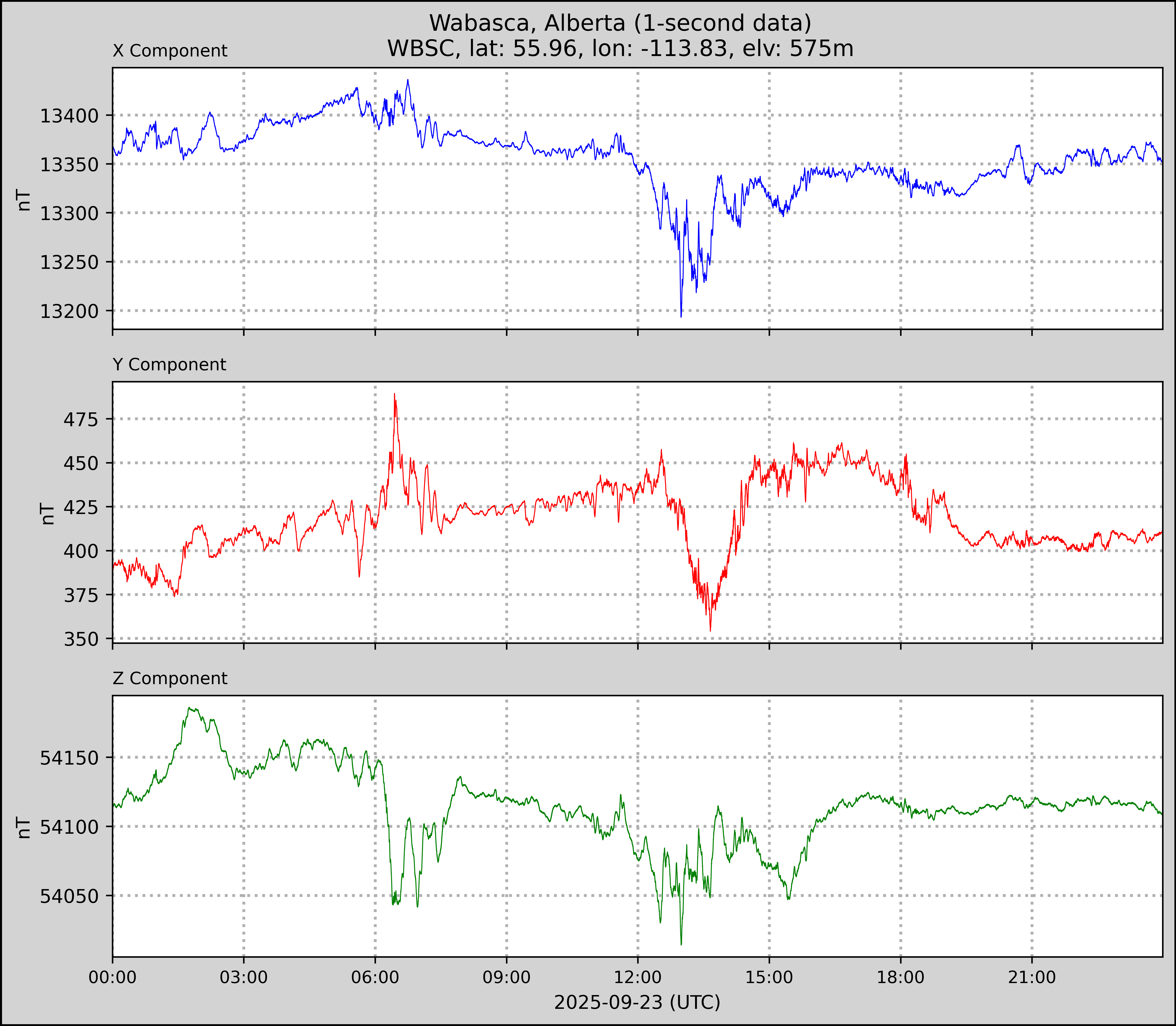Click the 54050 tick on the Z plot

tap(69, 896)
